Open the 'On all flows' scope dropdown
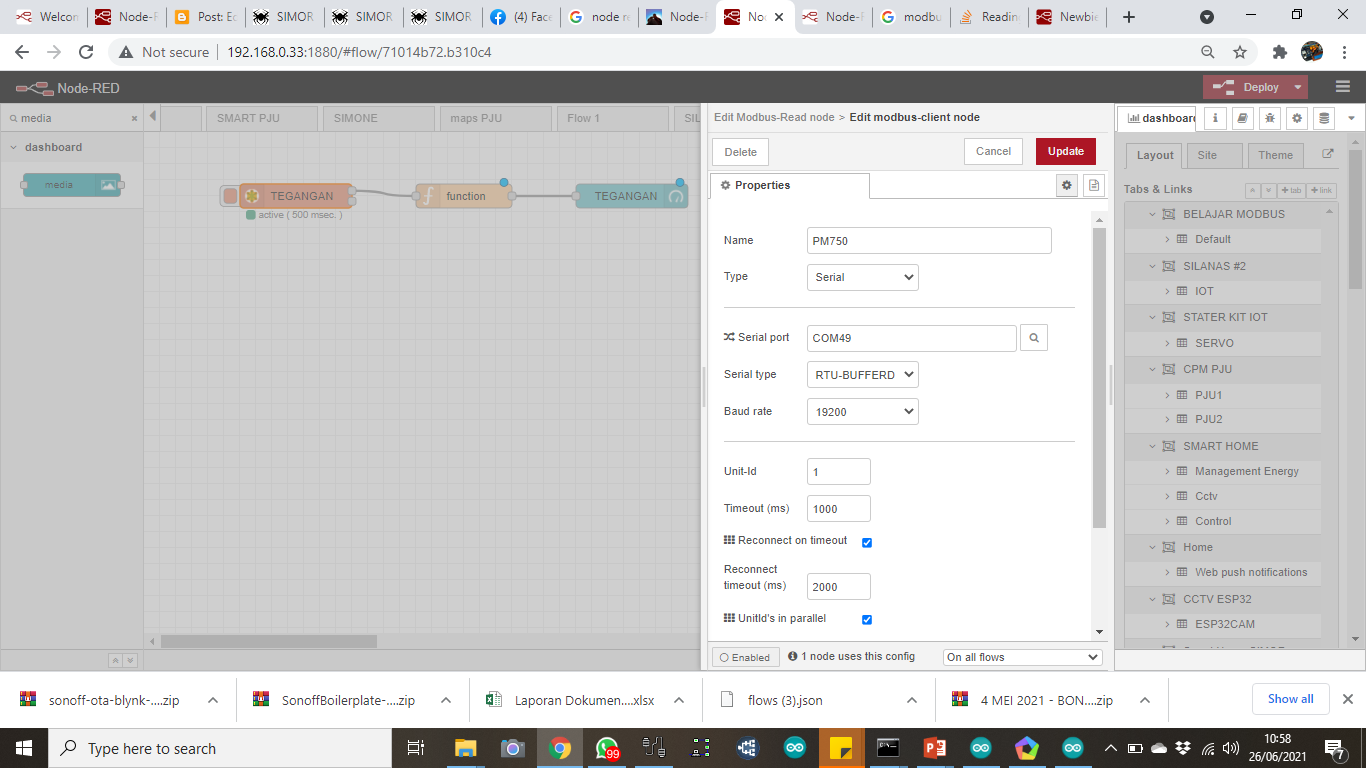 tap(1022, 657)
